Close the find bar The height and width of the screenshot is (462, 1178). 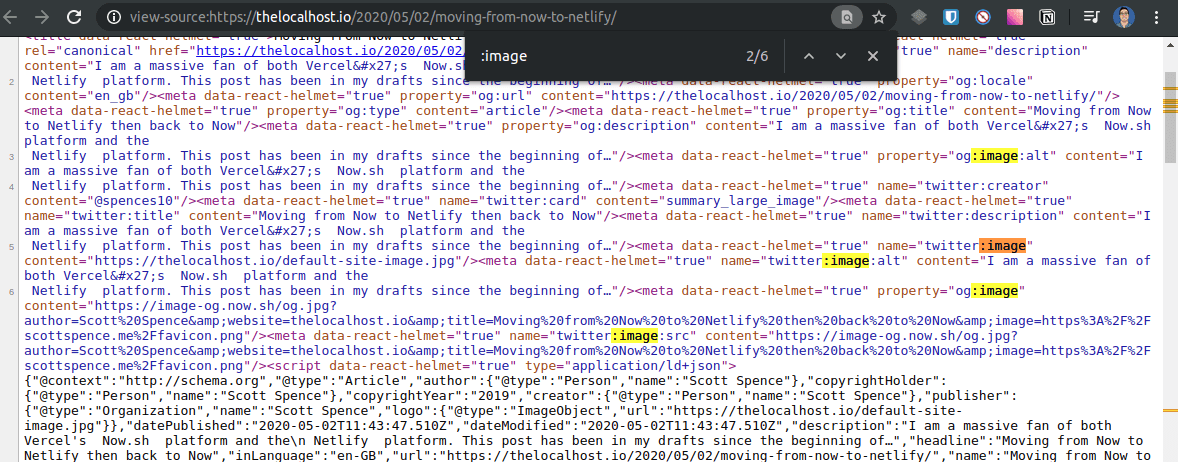tap(873, 56)
